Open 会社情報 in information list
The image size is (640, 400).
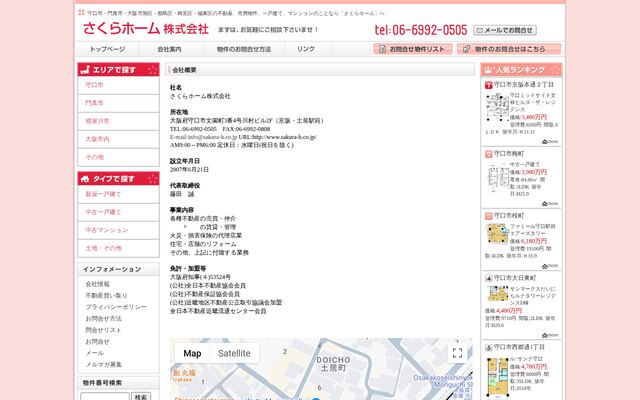pos(97,284)
